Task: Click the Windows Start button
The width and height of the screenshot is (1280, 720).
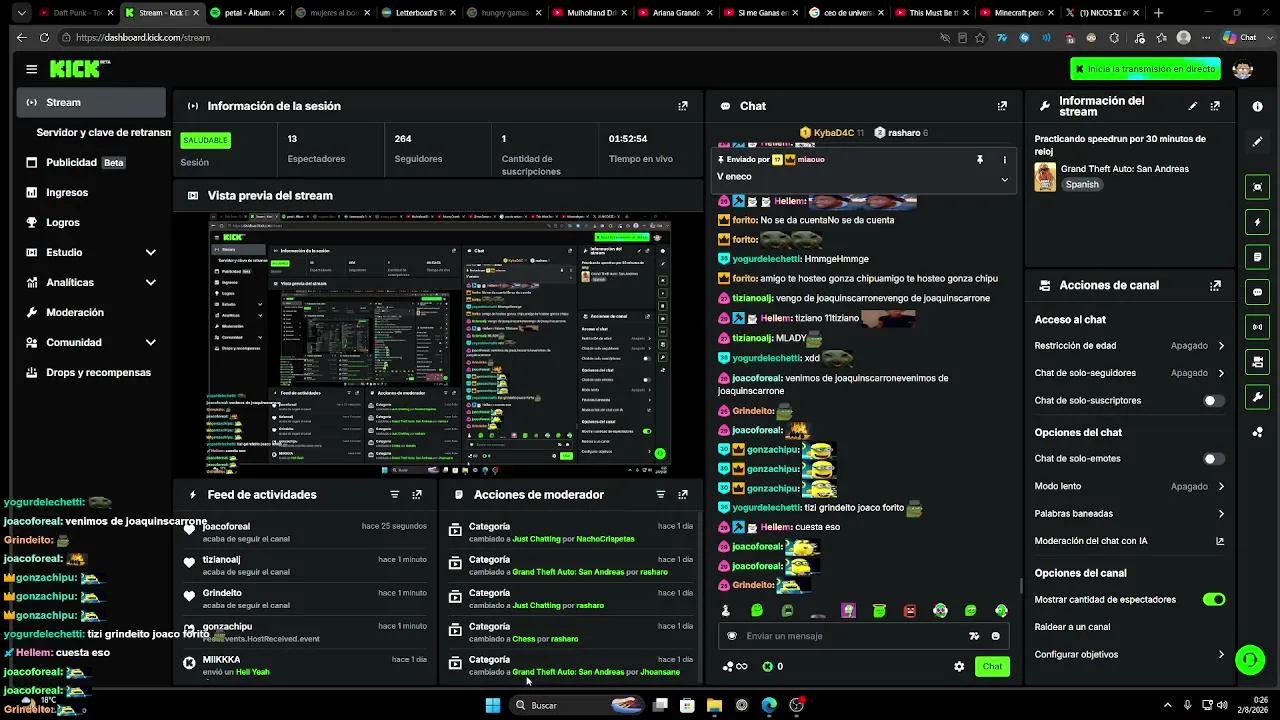Action: point(493,705)
